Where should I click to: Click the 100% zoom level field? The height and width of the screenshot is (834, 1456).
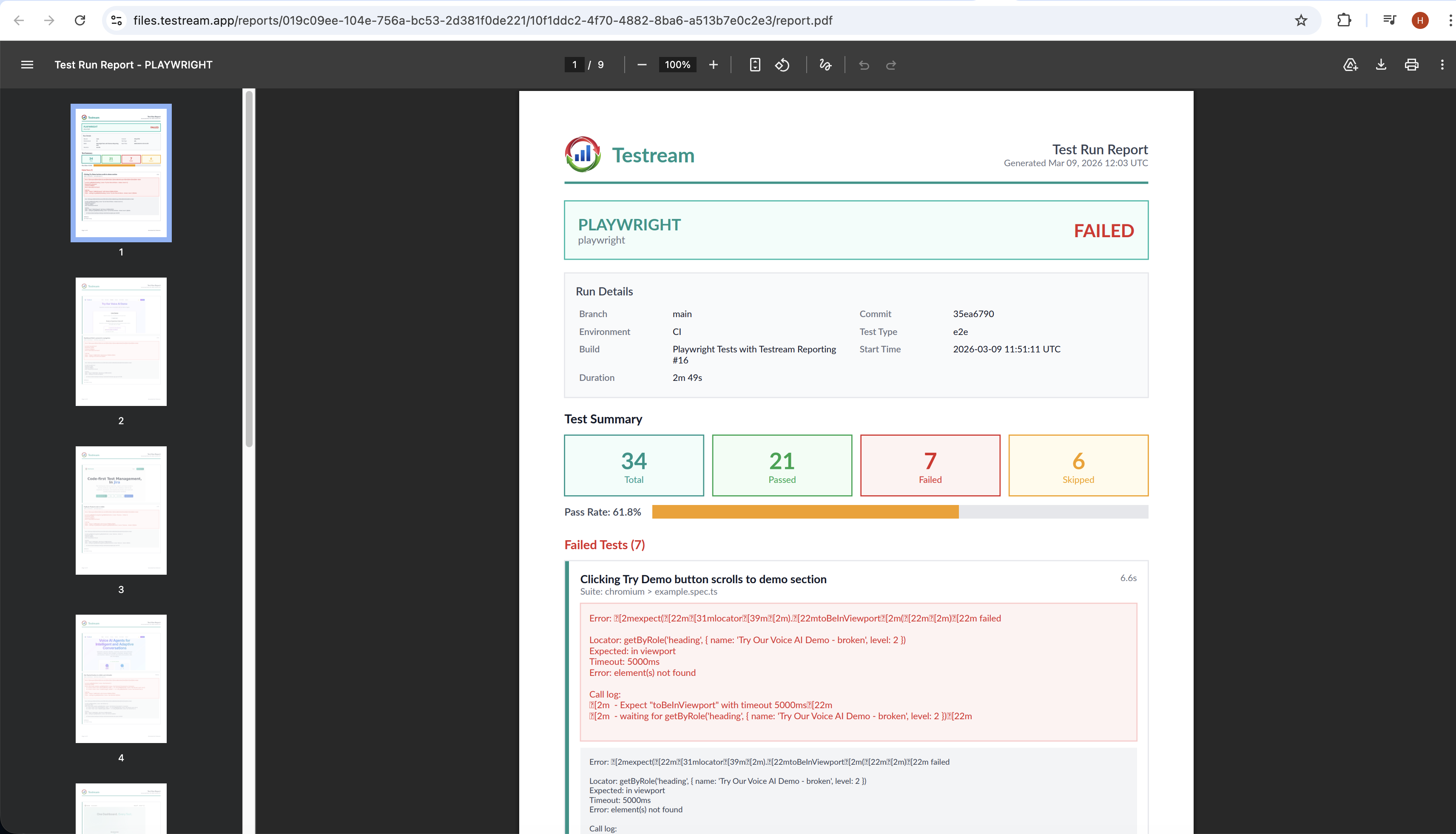click(x=677, y=65)
